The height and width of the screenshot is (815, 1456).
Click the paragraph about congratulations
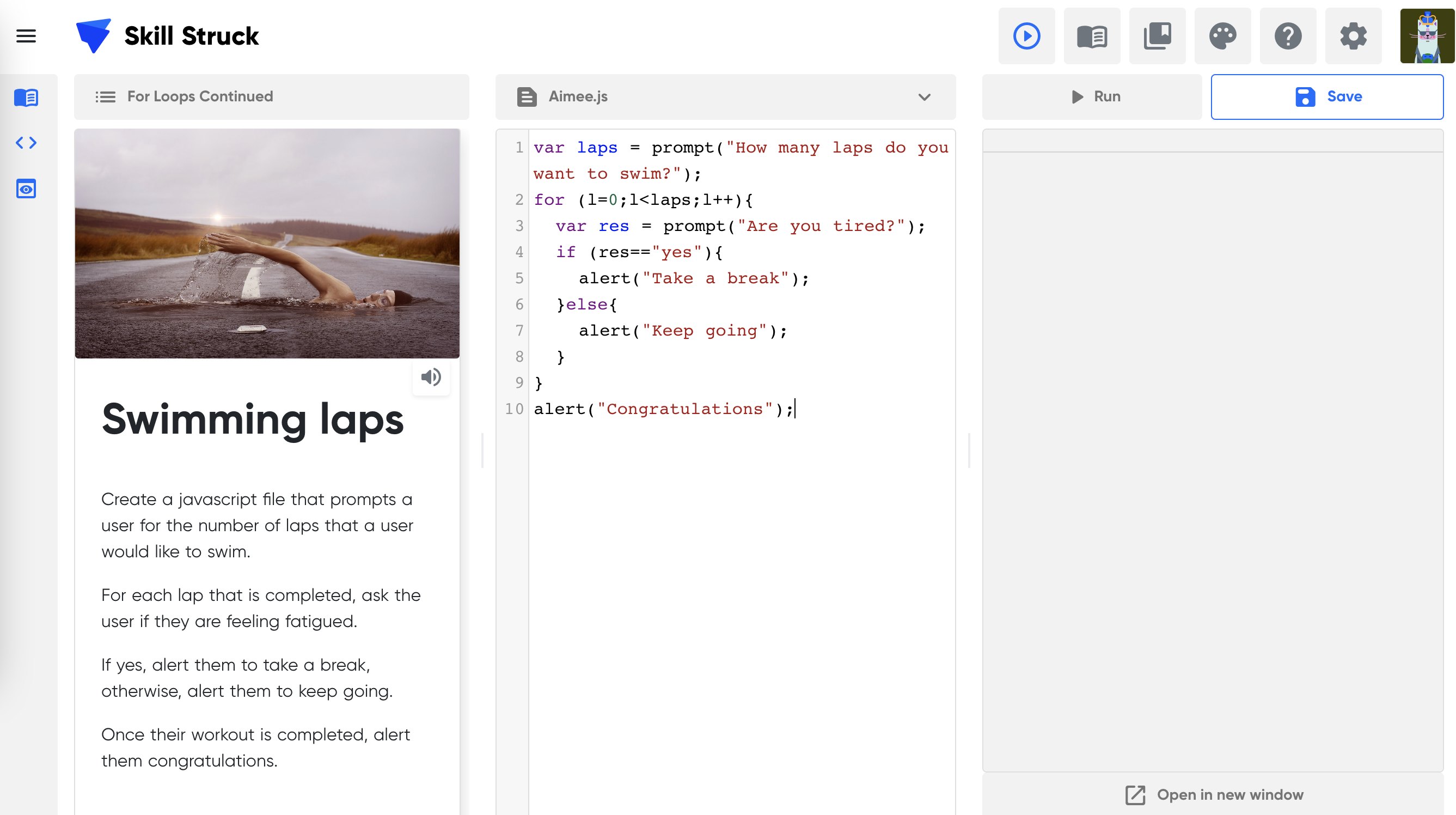coord(255,747)
